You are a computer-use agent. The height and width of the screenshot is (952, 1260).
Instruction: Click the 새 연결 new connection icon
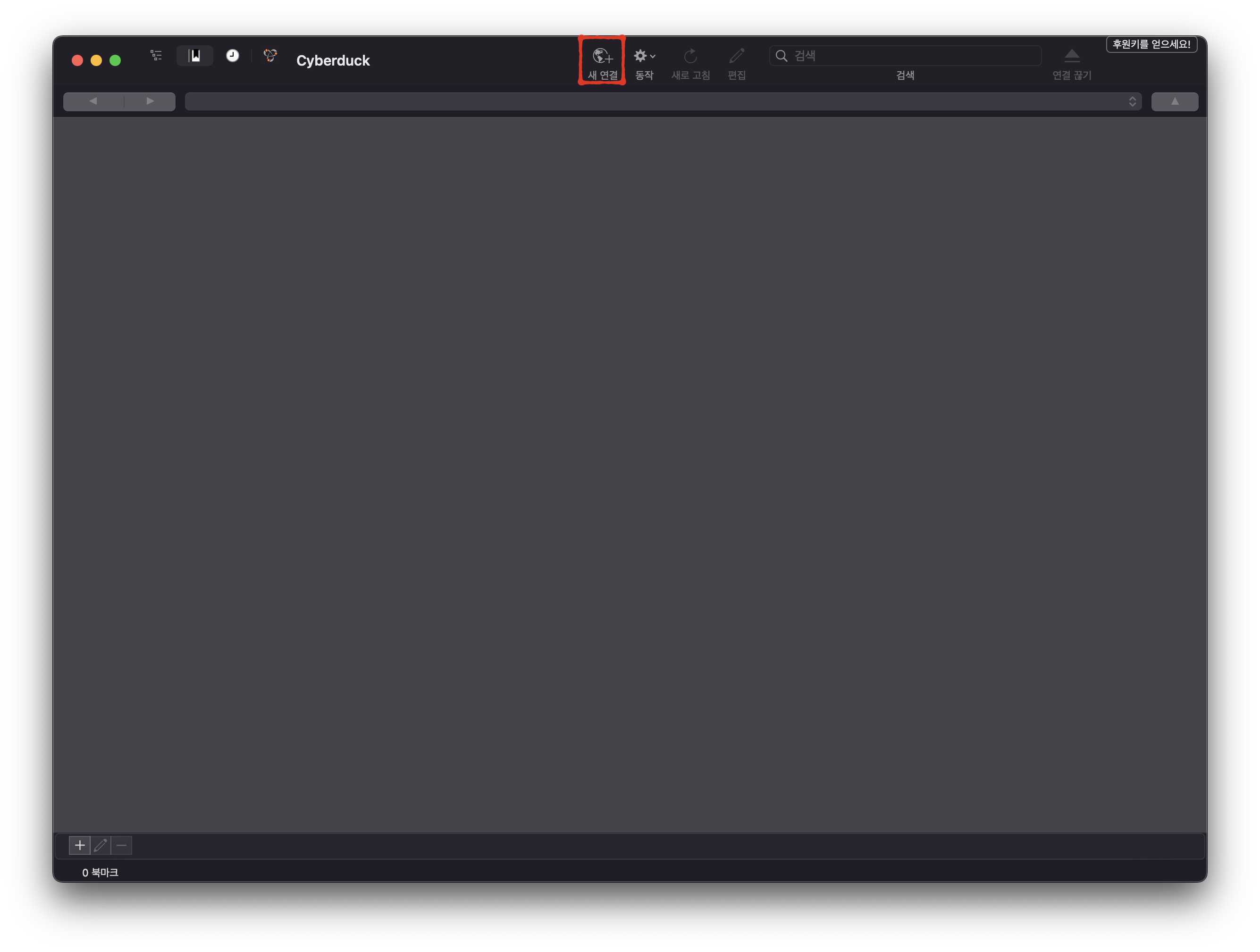602,56
